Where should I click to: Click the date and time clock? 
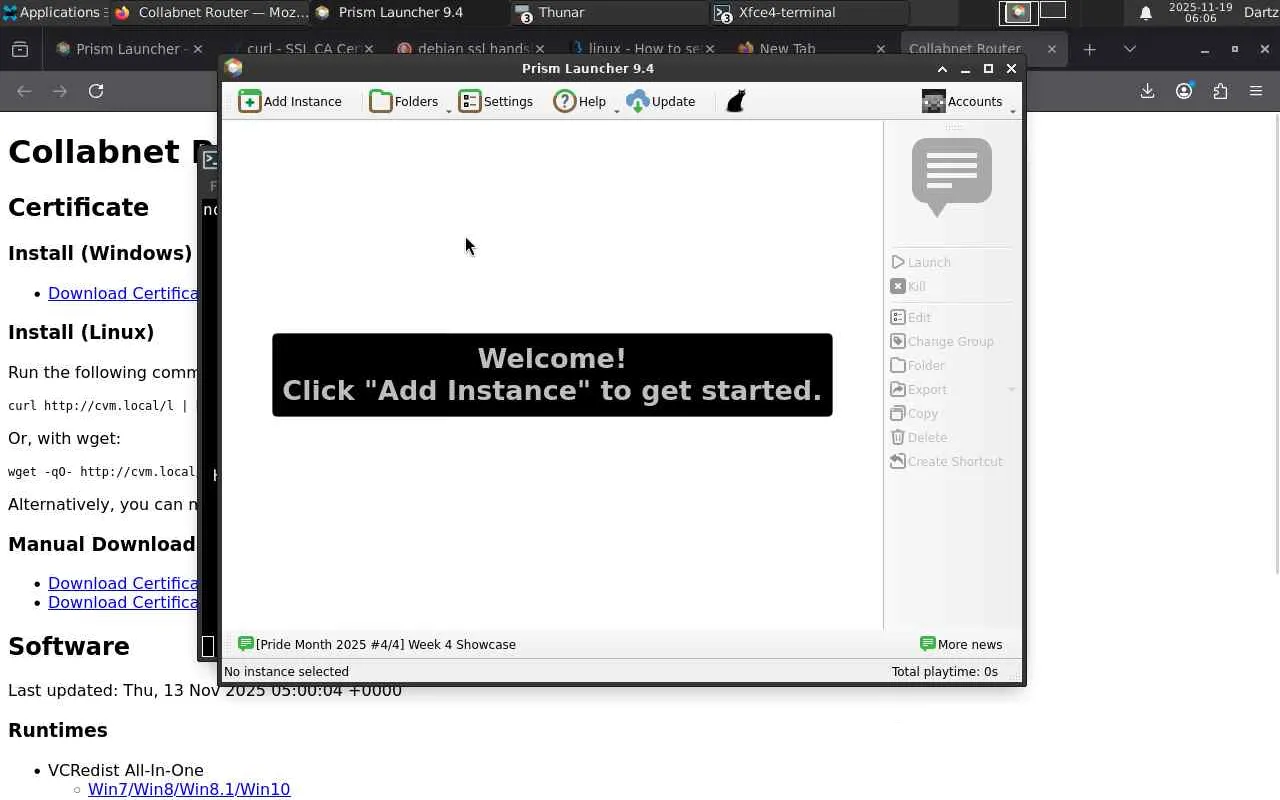click(1200, 12)
